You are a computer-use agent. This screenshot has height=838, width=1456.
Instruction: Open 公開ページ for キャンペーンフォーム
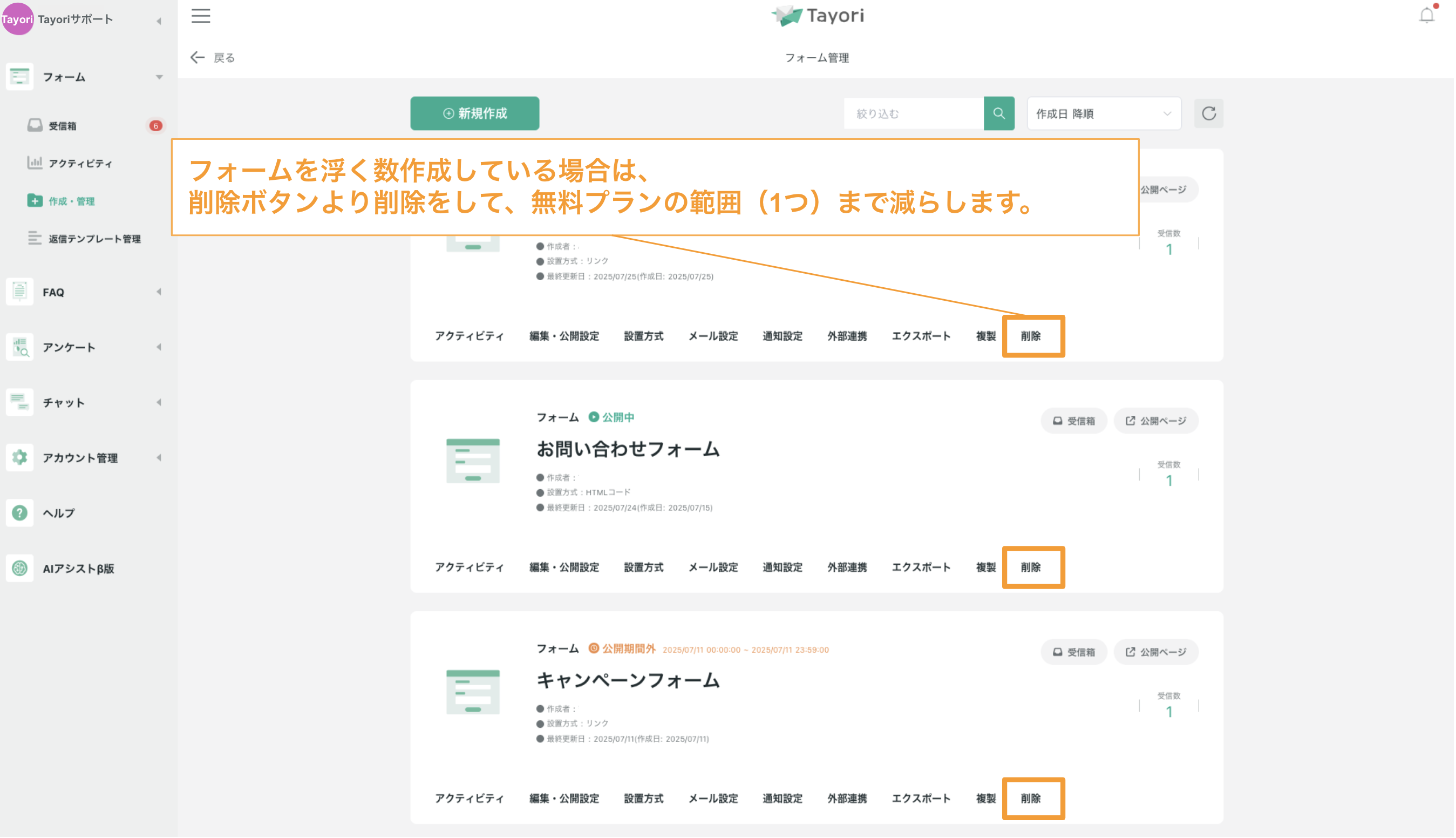[x=1156, y=652]
